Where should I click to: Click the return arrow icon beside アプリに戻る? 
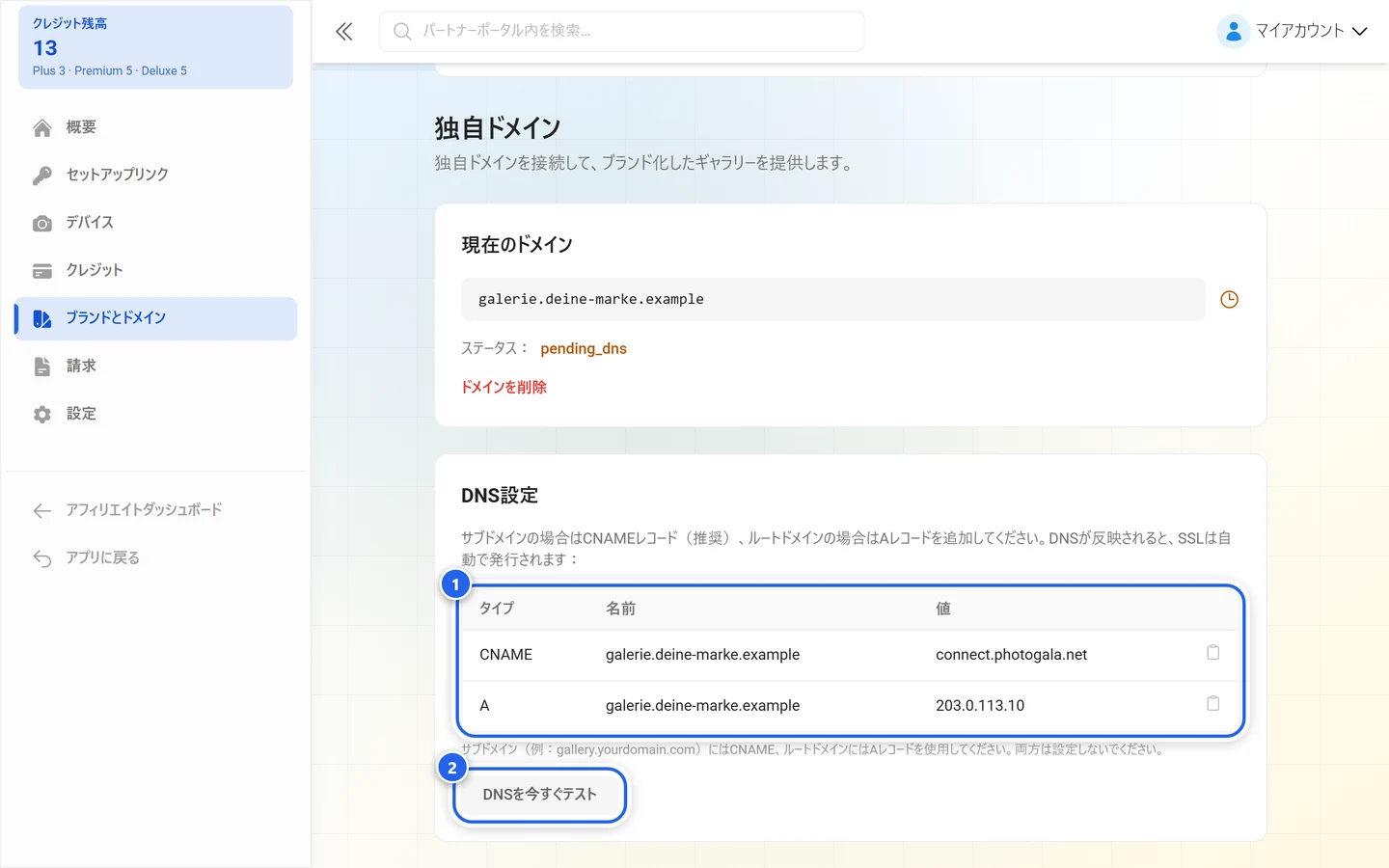(42, 558)
